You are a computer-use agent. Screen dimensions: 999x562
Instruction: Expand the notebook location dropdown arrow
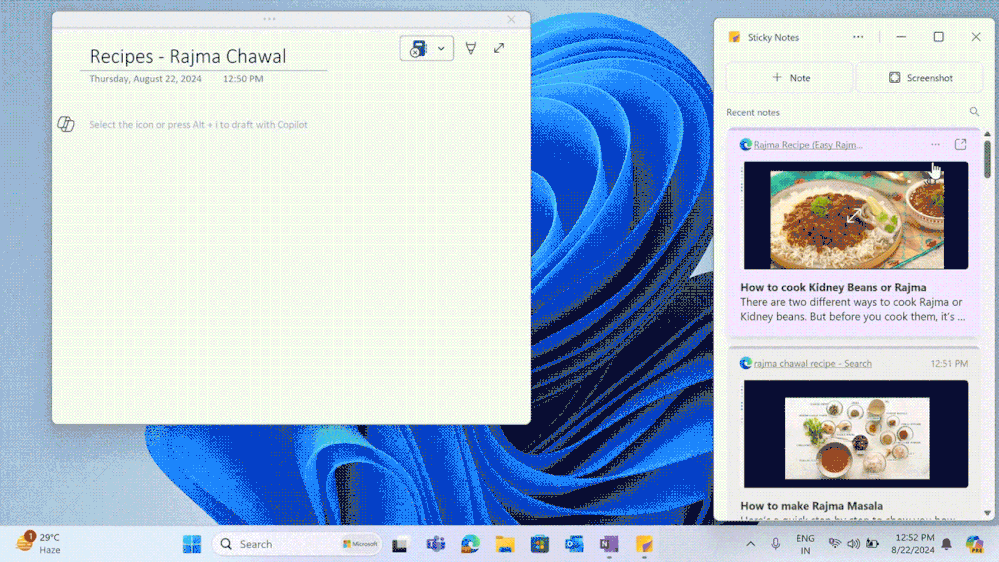coord(441,48)
